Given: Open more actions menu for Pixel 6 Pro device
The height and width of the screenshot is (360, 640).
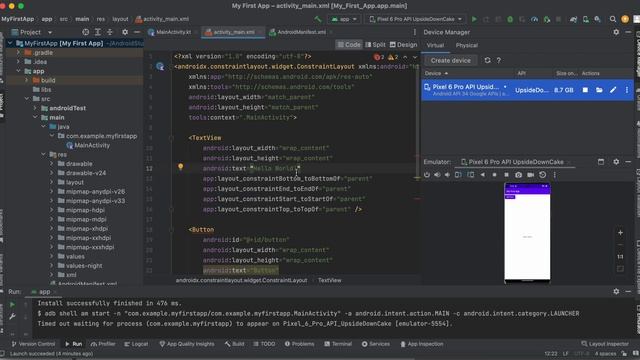Looking at the screenshot, I should 627,90.
